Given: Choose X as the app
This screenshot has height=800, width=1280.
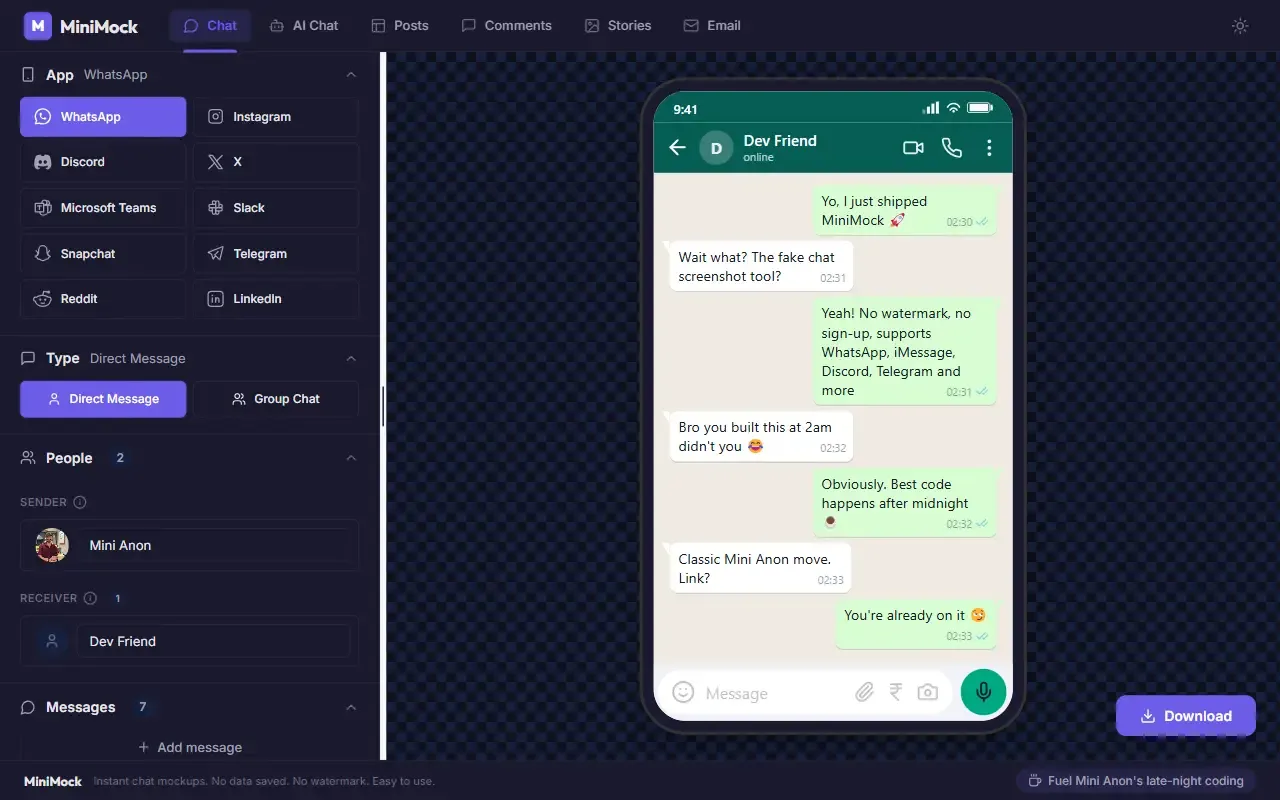Looking at the screenshot, I should click(x=276, y=162).
